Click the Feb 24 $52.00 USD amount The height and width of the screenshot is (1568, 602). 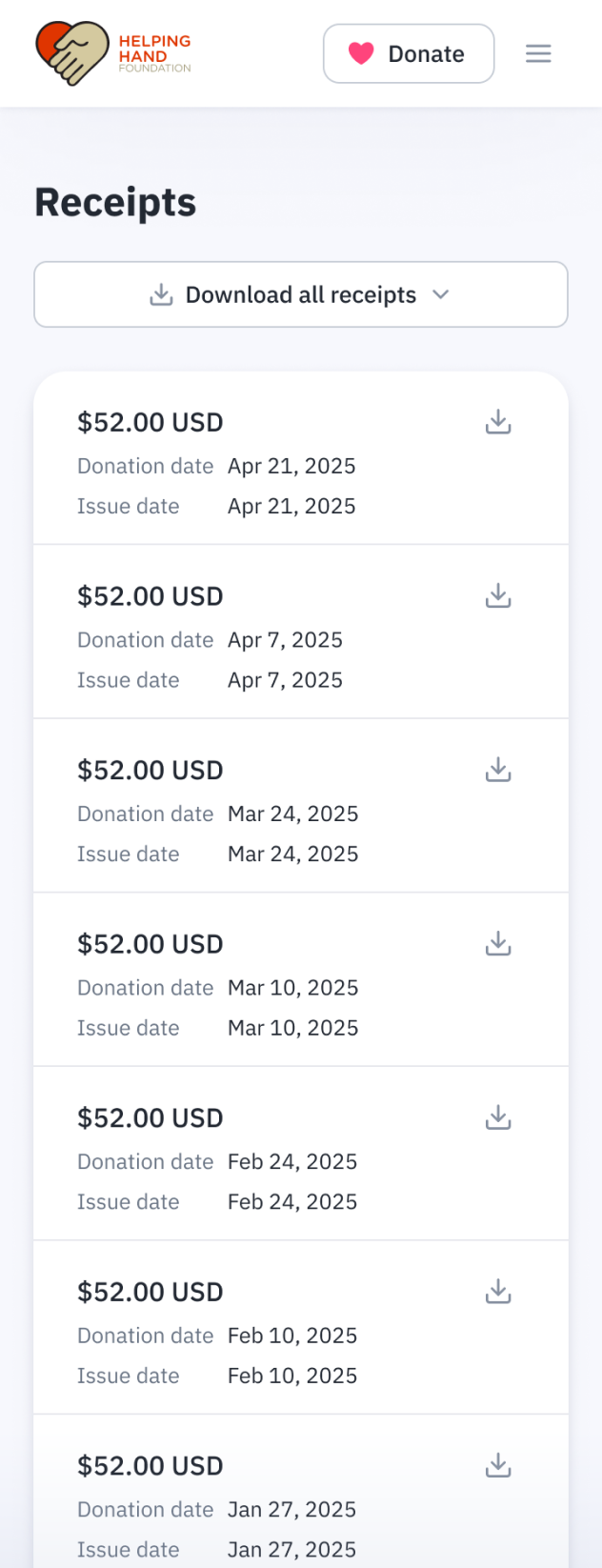[x=150, y=1117]
